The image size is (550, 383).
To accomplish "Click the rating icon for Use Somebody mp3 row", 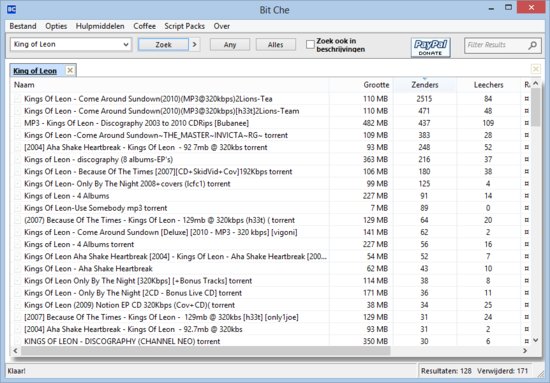I will (526, 208).
